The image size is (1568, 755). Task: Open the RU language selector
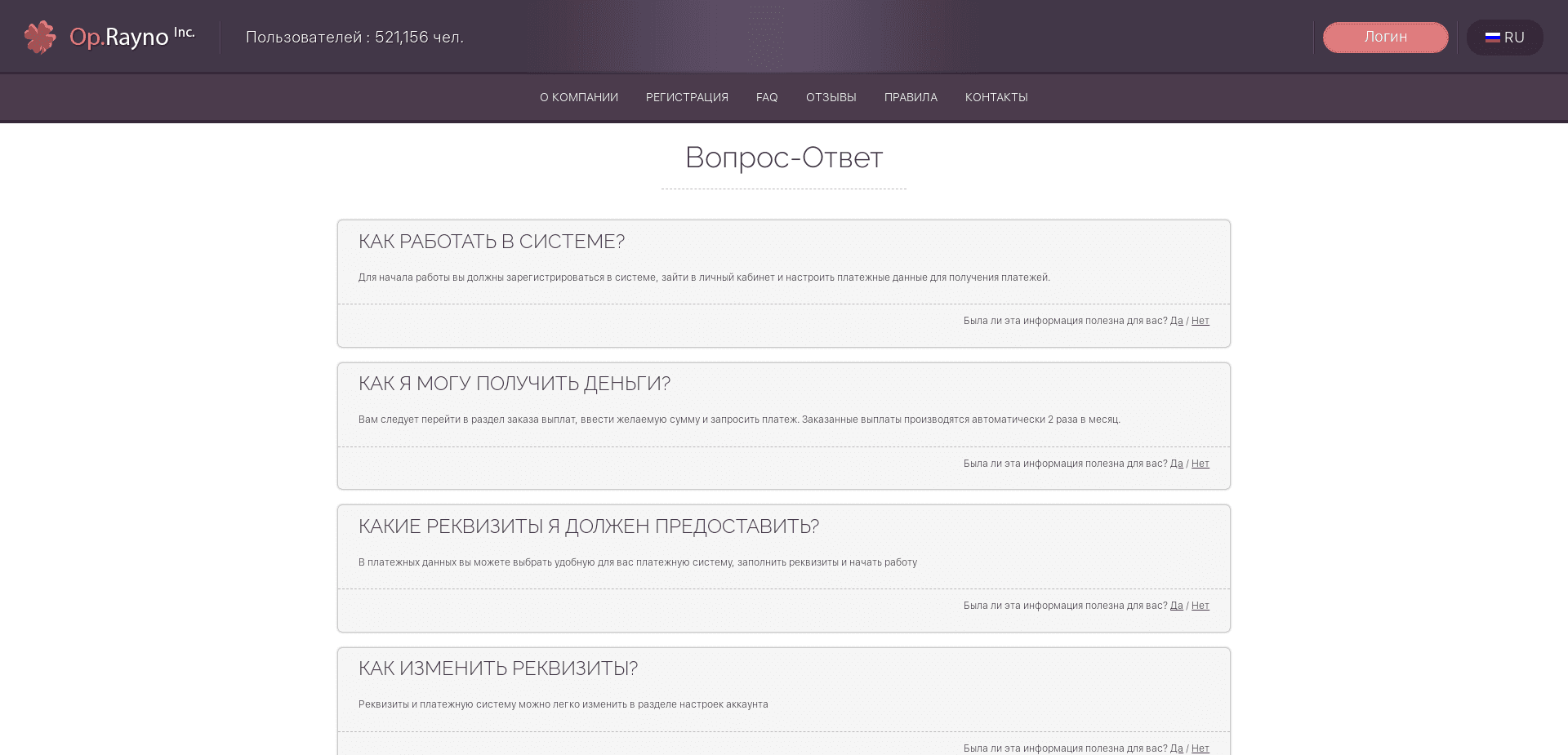coord(1505,37)
